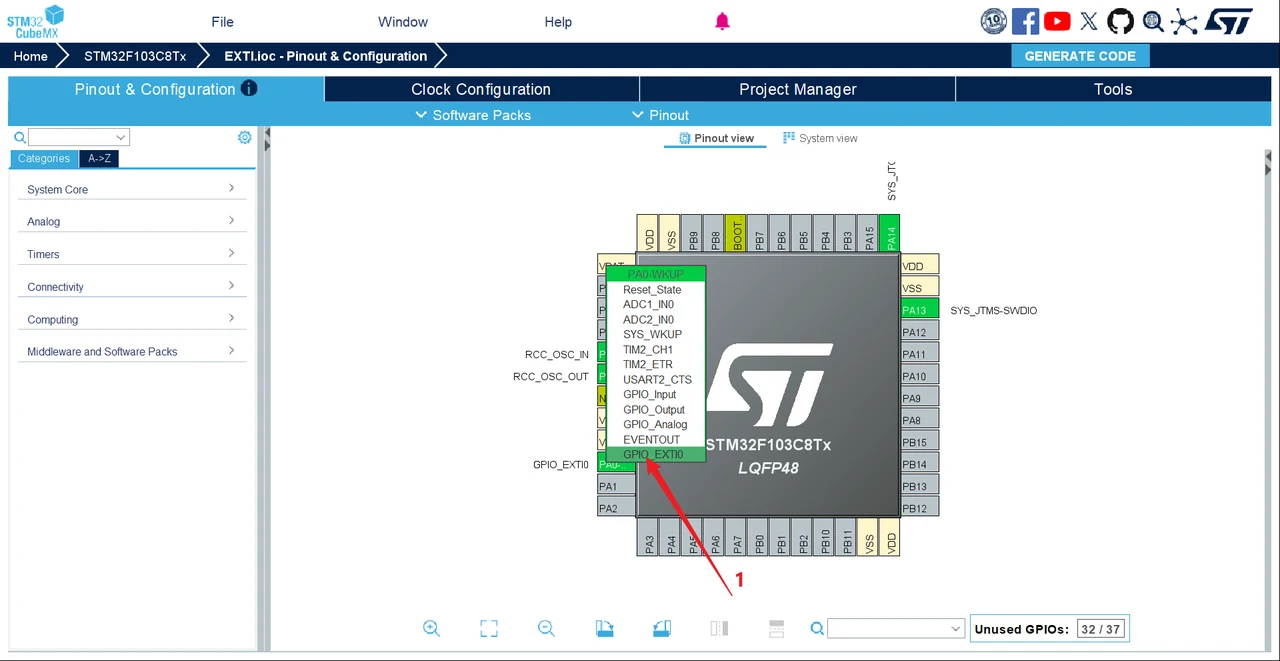Click the GENERATE CODE button
Image resolution: width=1280 pixels, height=661 pixels.
point(1080,56)
